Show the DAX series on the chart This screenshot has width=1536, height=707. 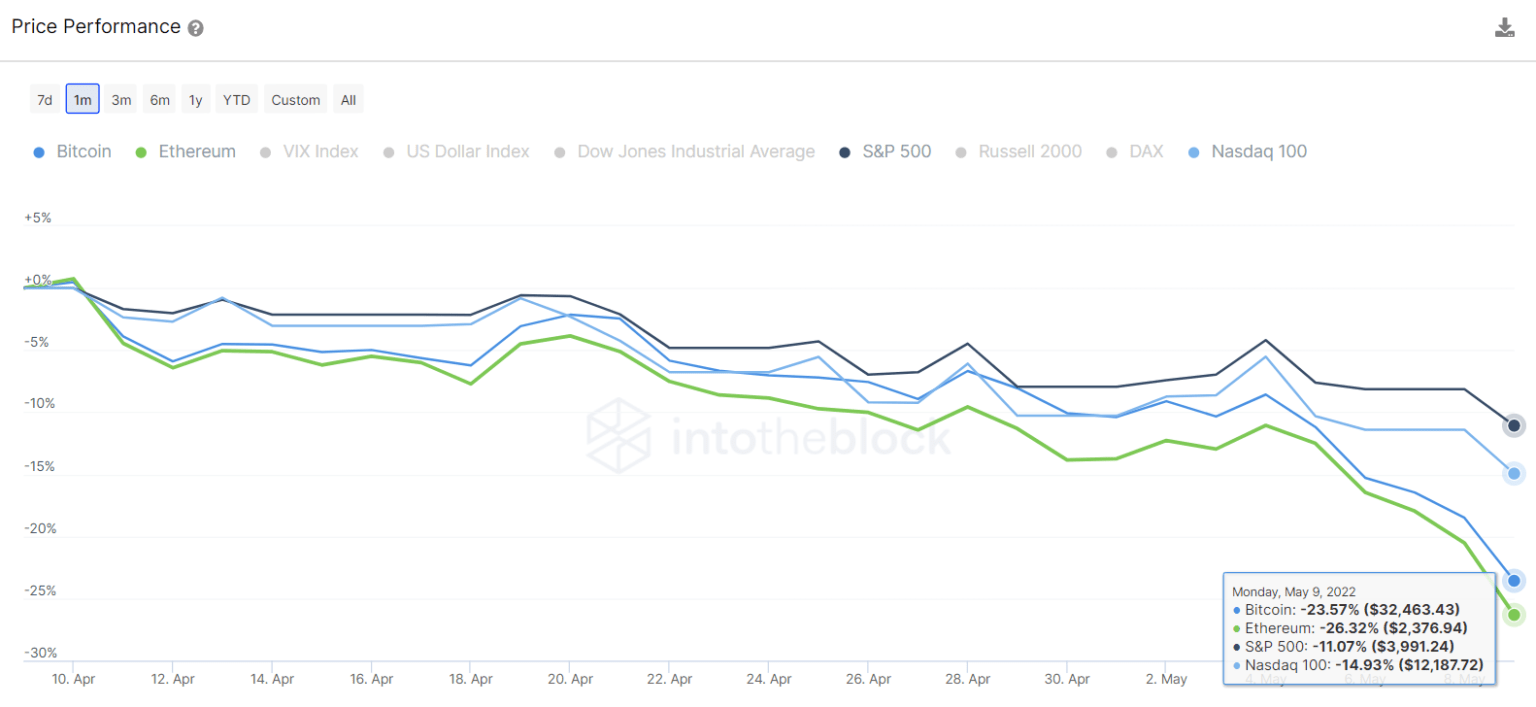[1110, 151]
